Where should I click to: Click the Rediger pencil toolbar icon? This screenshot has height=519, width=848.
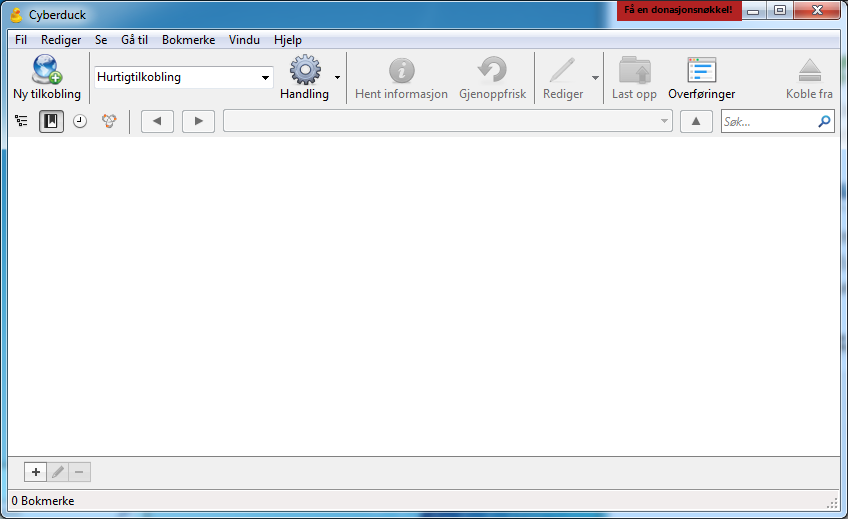tap(562, 70)
